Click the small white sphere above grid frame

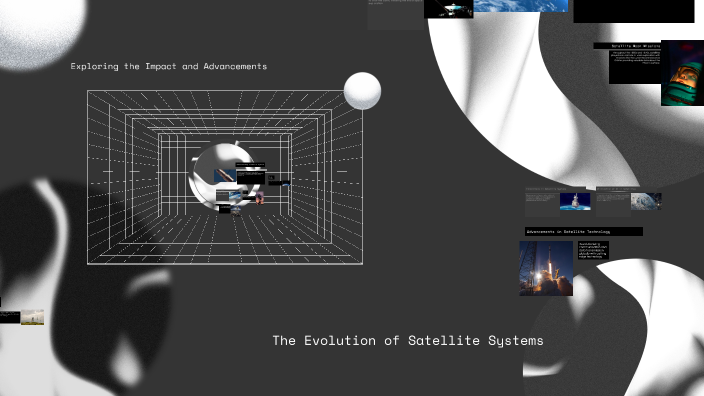point(362,91)
